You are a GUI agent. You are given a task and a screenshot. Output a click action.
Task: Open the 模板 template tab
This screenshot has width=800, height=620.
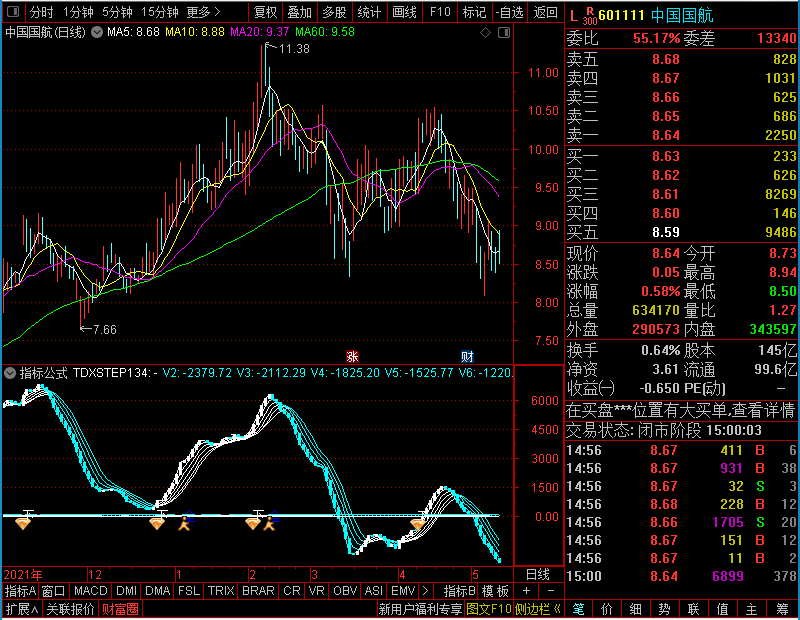coord(495,591)
